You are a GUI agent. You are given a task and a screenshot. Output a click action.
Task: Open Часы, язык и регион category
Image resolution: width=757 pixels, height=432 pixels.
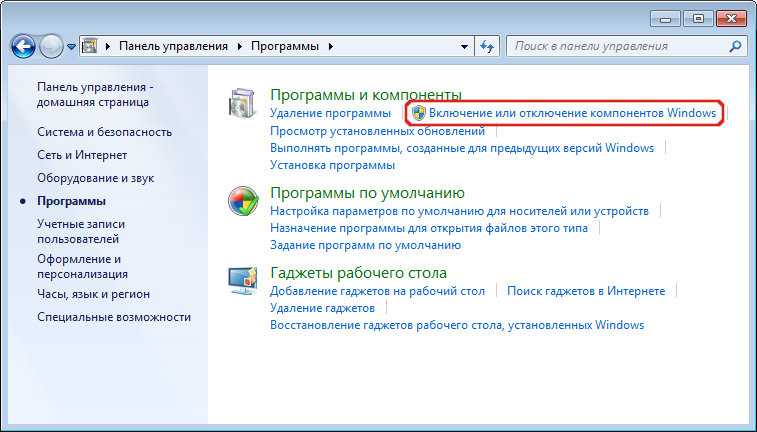click(x=94, y=294)
